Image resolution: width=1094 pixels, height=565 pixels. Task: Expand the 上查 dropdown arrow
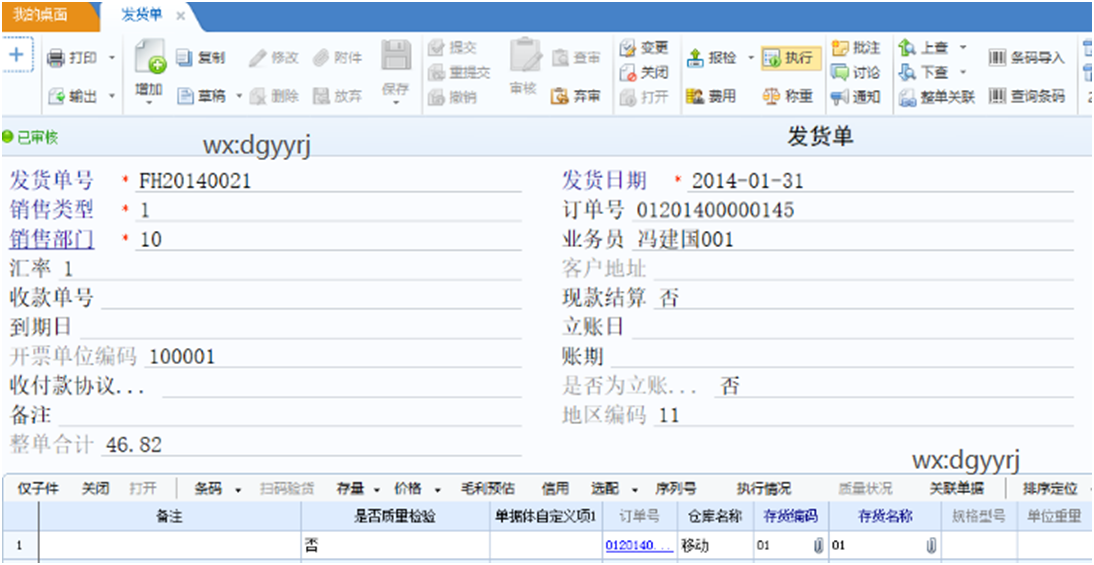[963, 48]
